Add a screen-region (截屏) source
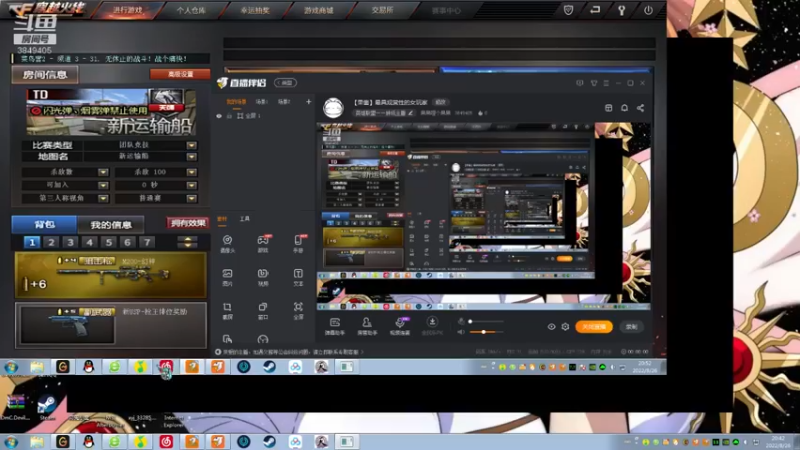Viewport: 800px width, 450px height. click(x=228, y=311)
